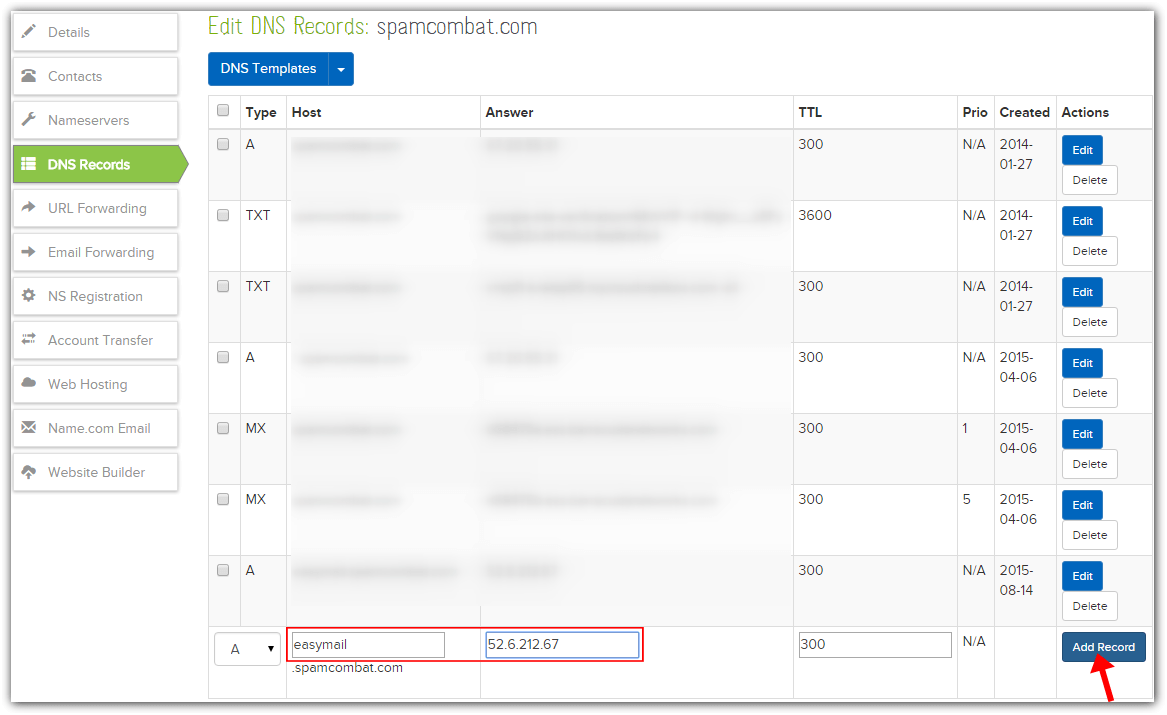The image size is (1167, 715).
Task: Open URL Forwarding settings
Action: click(95, 208)
